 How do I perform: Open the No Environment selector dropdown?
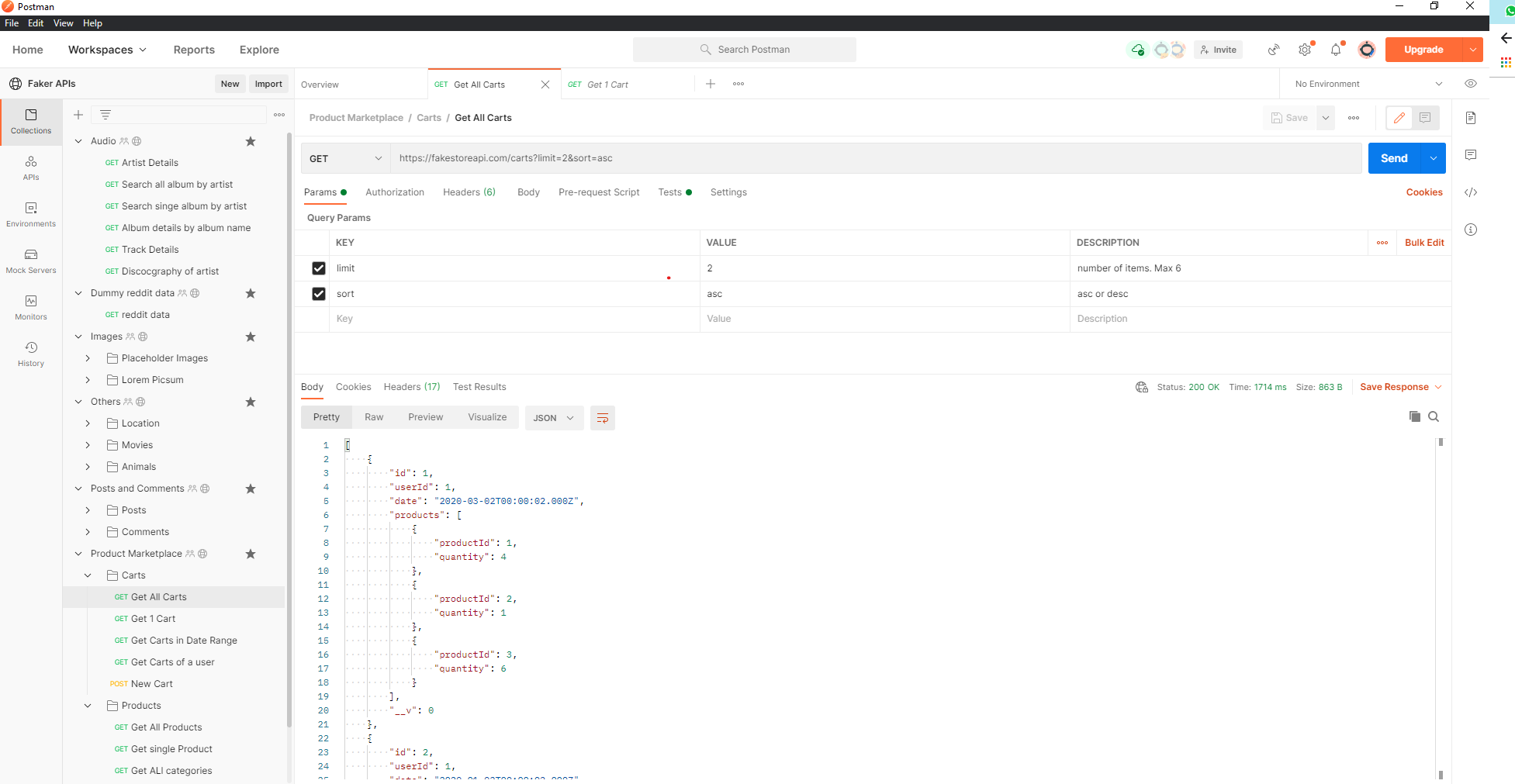tap(1368, 84)
